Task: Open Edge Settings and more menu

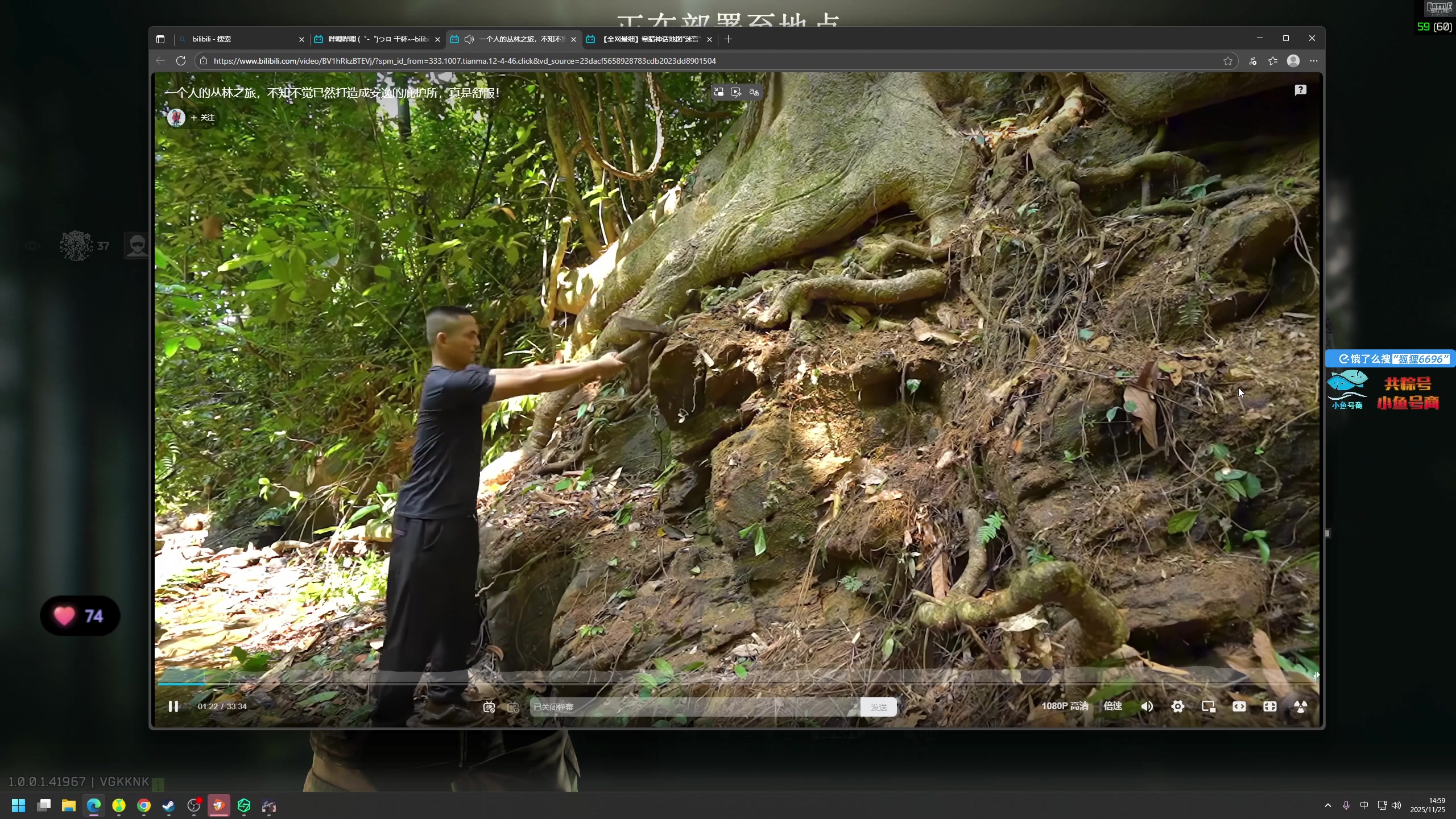Action: (x=1313, y=61)
